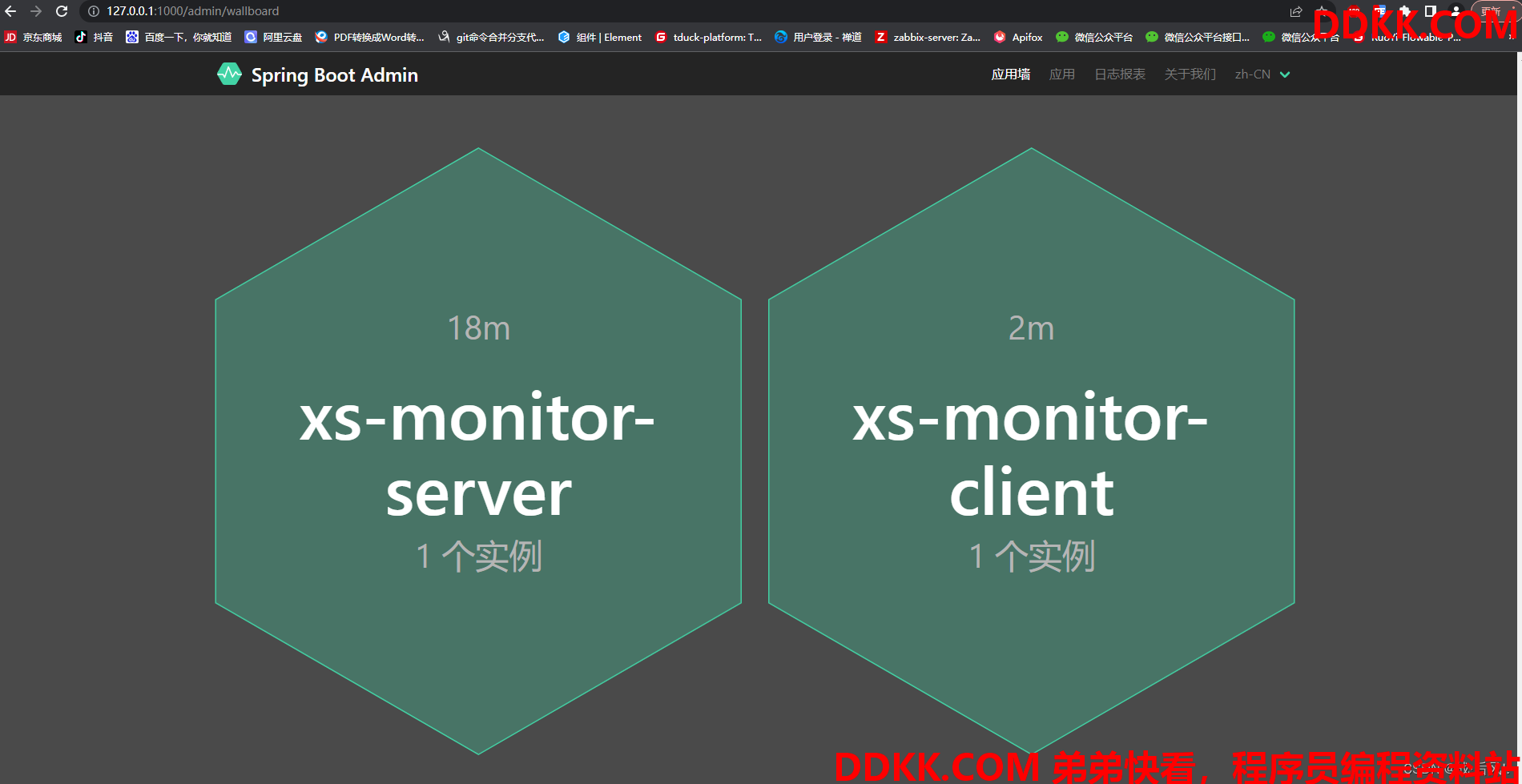
Task: Open the 抖音 bookmark
Action: [x=94, y=37]
